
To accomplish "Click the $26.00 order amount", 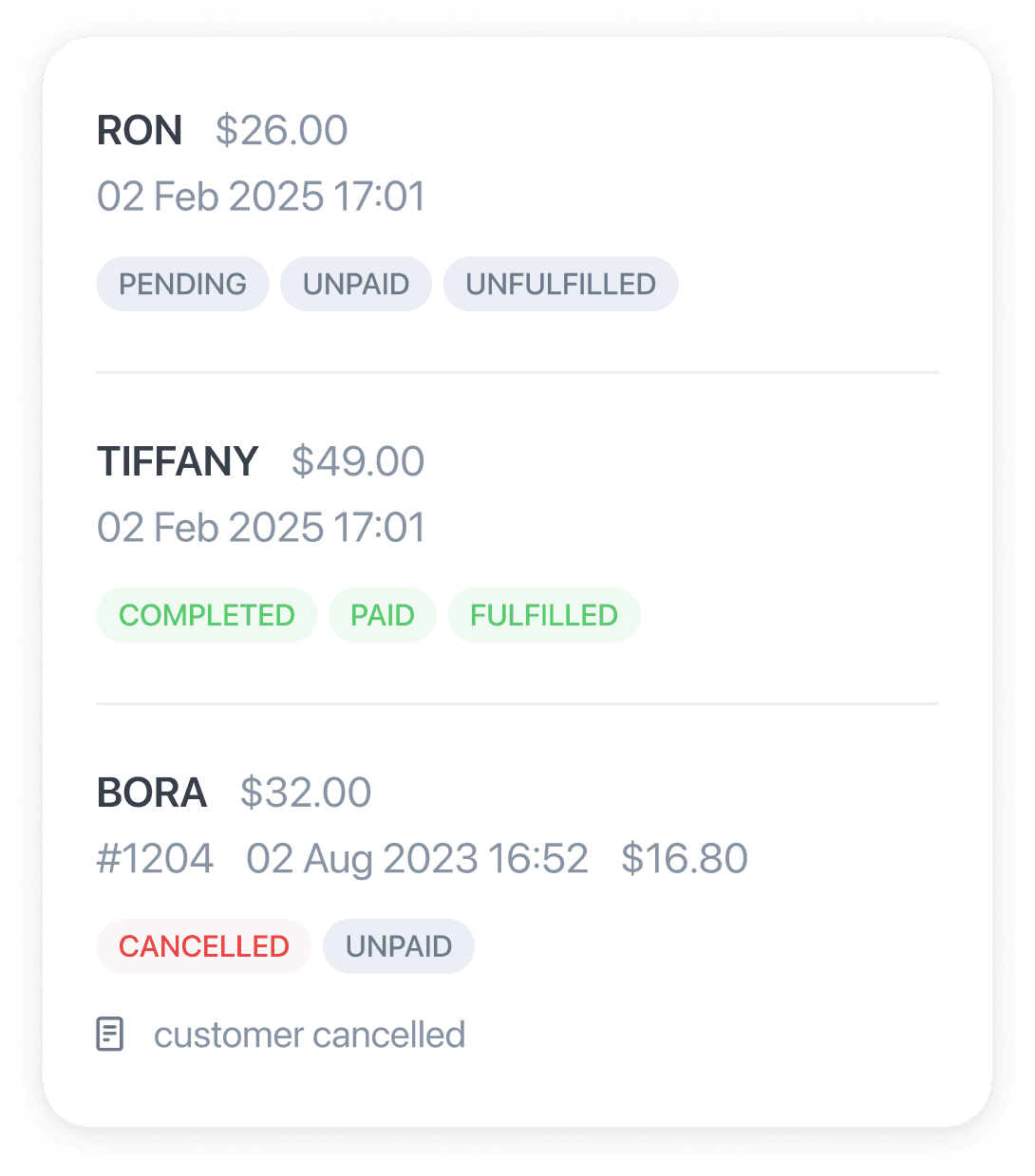I will click(x=282, y=130).
